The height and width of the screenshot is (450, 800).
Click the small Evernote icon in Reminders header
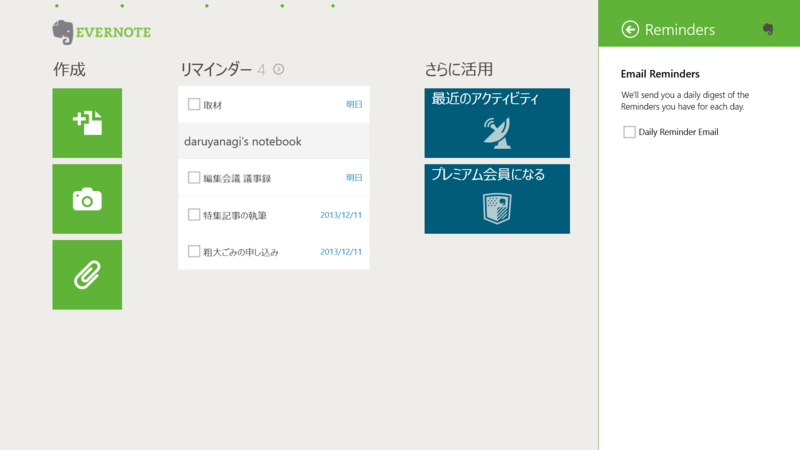768,29
